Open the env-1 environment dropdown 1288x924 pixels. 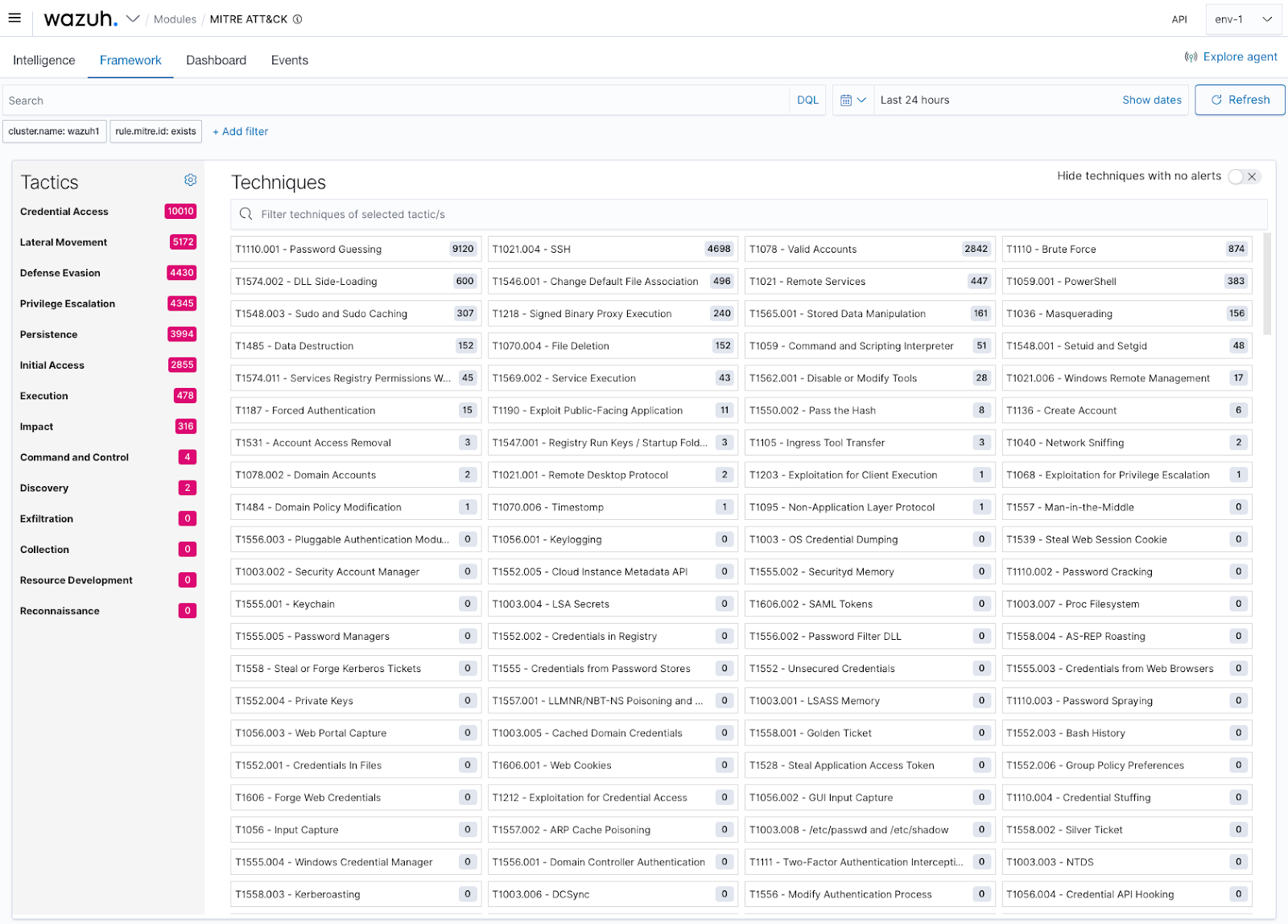pos(1242,18)
